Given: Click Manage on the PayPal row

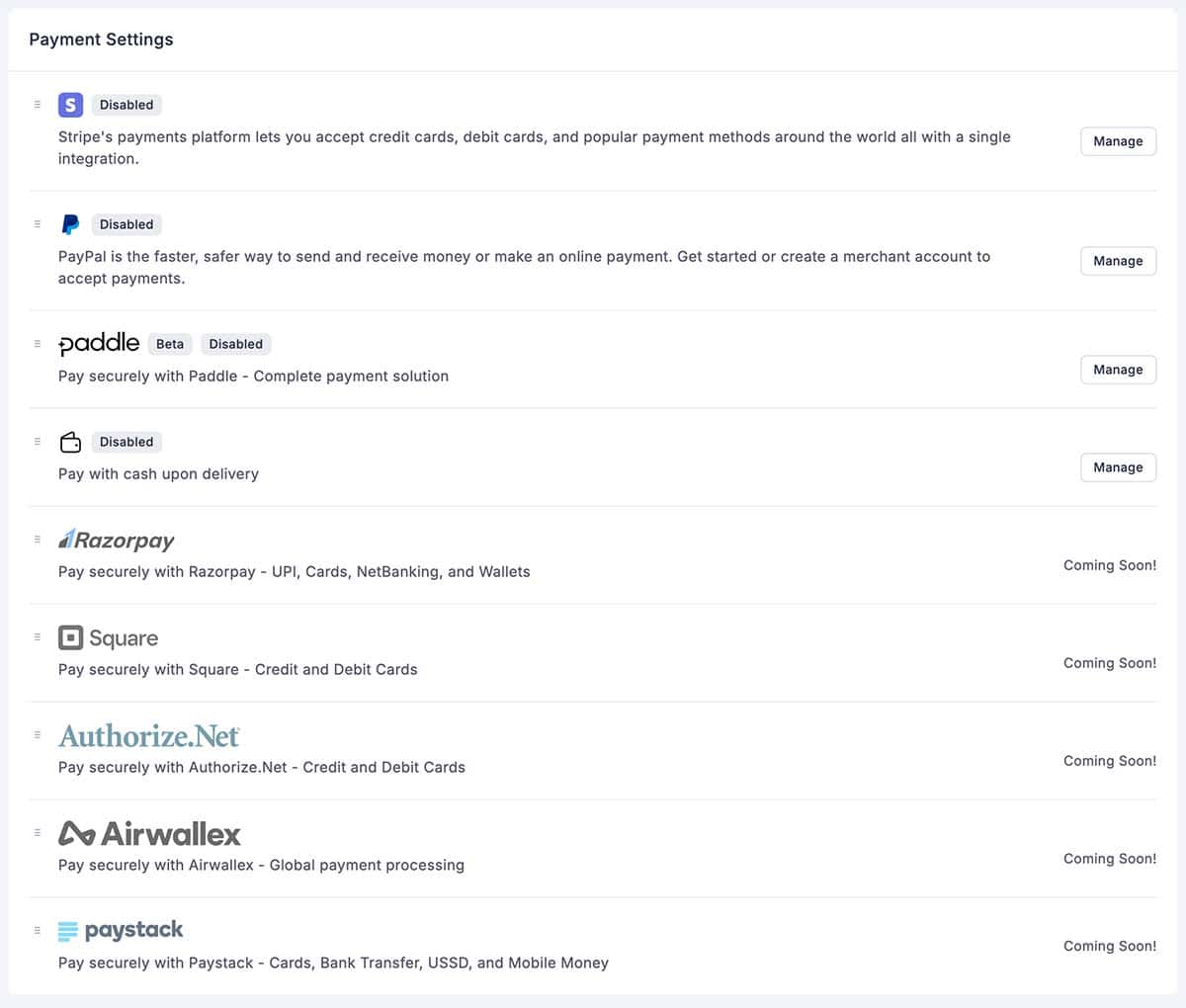Looking at the screenshot, I should pos(1118,261).
